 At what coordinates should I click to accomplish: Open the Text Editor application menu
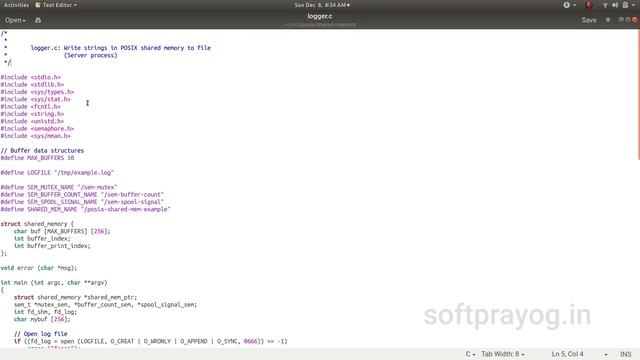pos(56,5)
